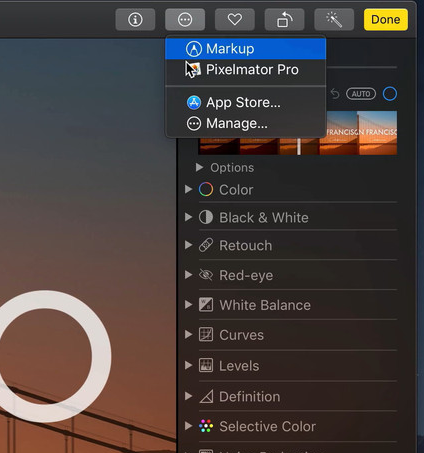Undo adjustment using the curved arrow
Screen dimensions: 424x453
point(335,94)
